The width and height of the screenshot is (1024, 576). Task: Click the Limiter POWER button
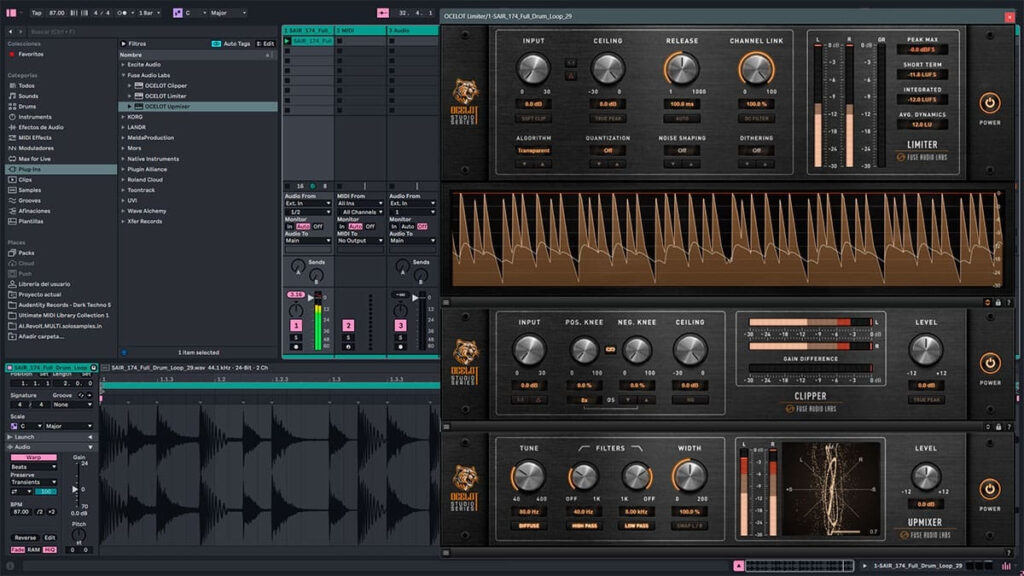tap(989, 103)
